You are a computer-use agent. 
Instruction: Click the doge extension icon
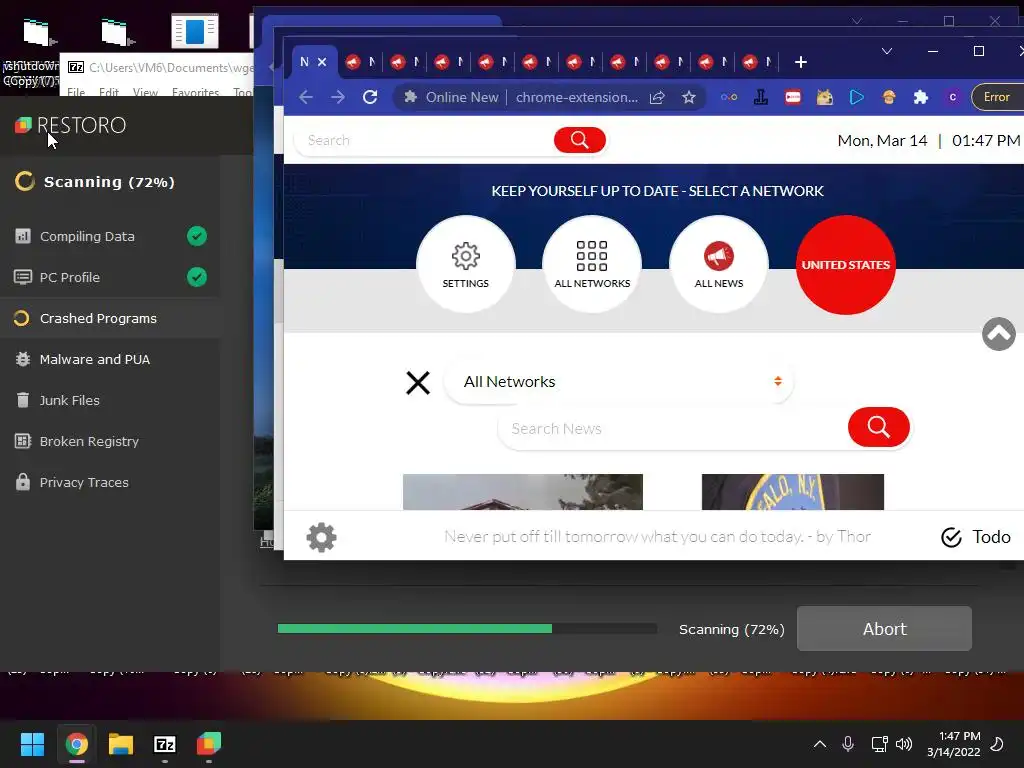(x=825, y=97)
